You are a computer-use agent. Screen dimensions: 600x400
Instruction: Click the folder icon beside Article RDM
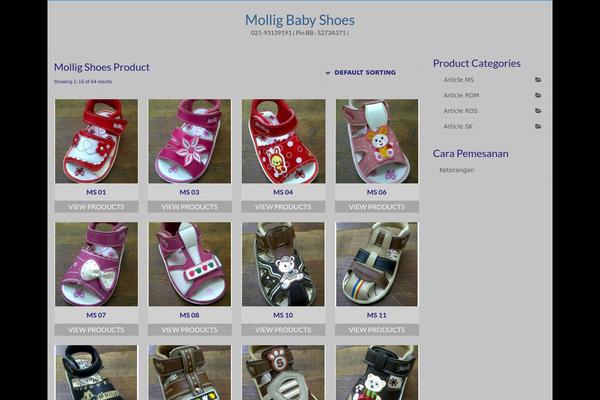click(x=538, y=95)
